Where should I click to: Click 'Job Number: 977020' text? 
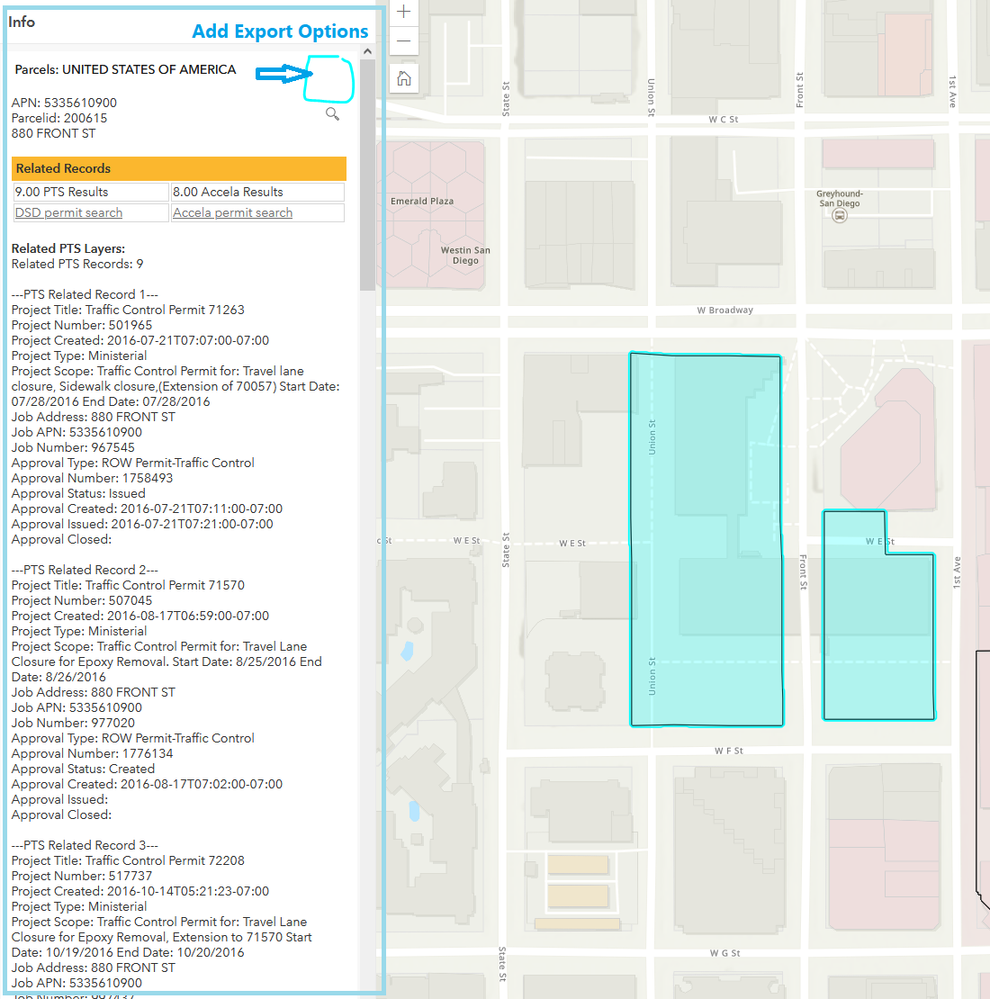click(x=73, y=722)
